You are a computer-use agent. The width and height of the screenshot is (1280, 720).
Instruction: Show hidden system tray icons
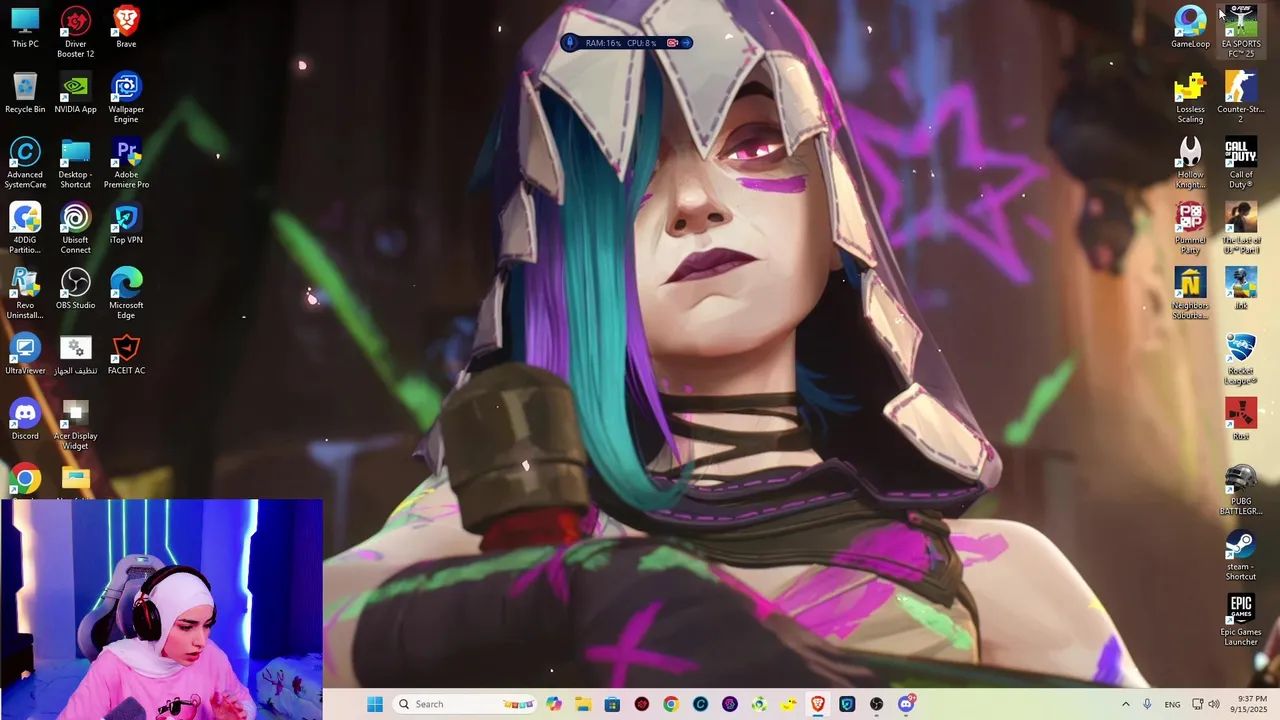(x=1125, y=704)
